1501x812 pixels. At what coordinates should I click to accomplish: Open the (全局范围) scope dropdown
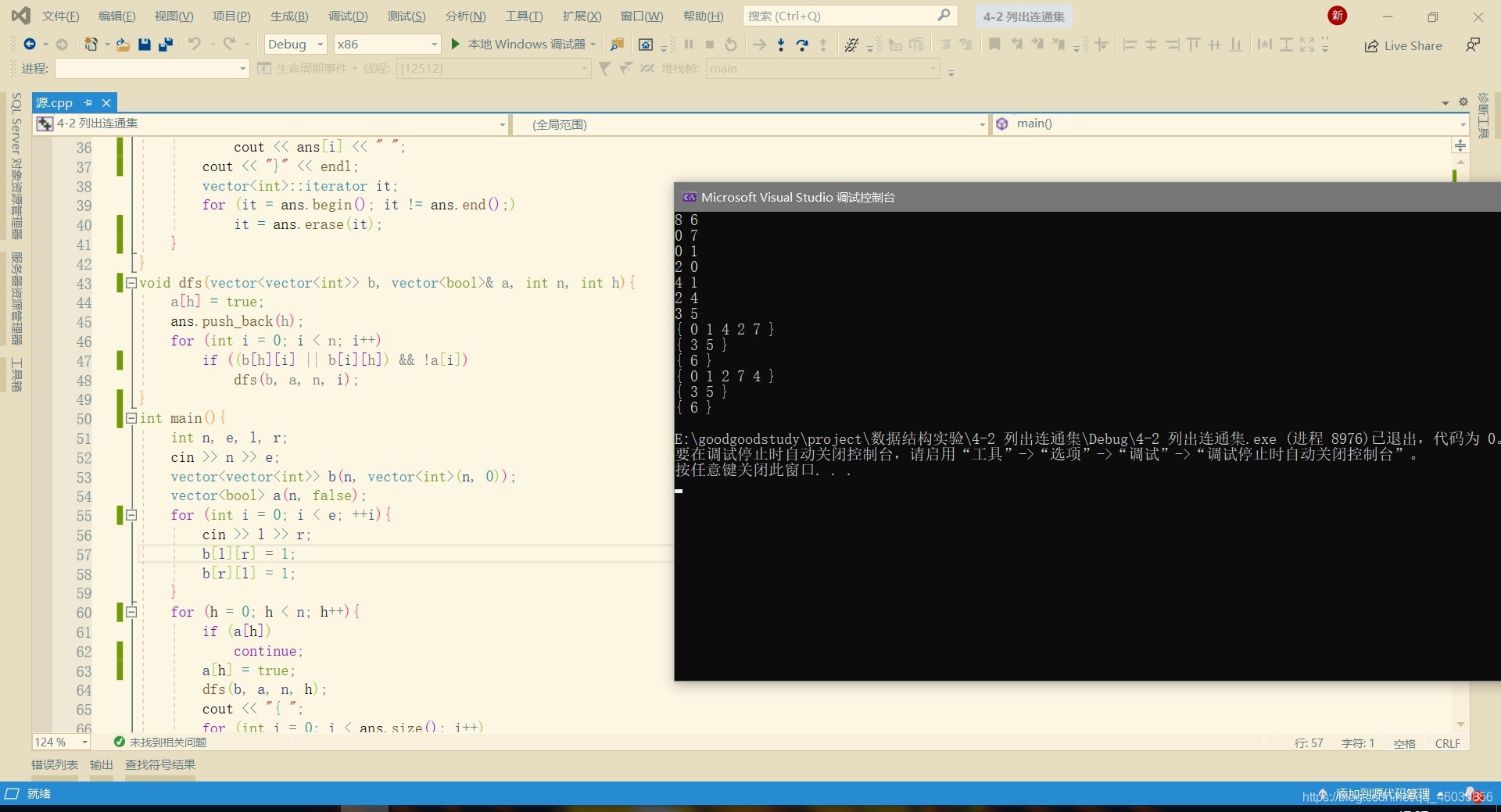pos(750,123)
